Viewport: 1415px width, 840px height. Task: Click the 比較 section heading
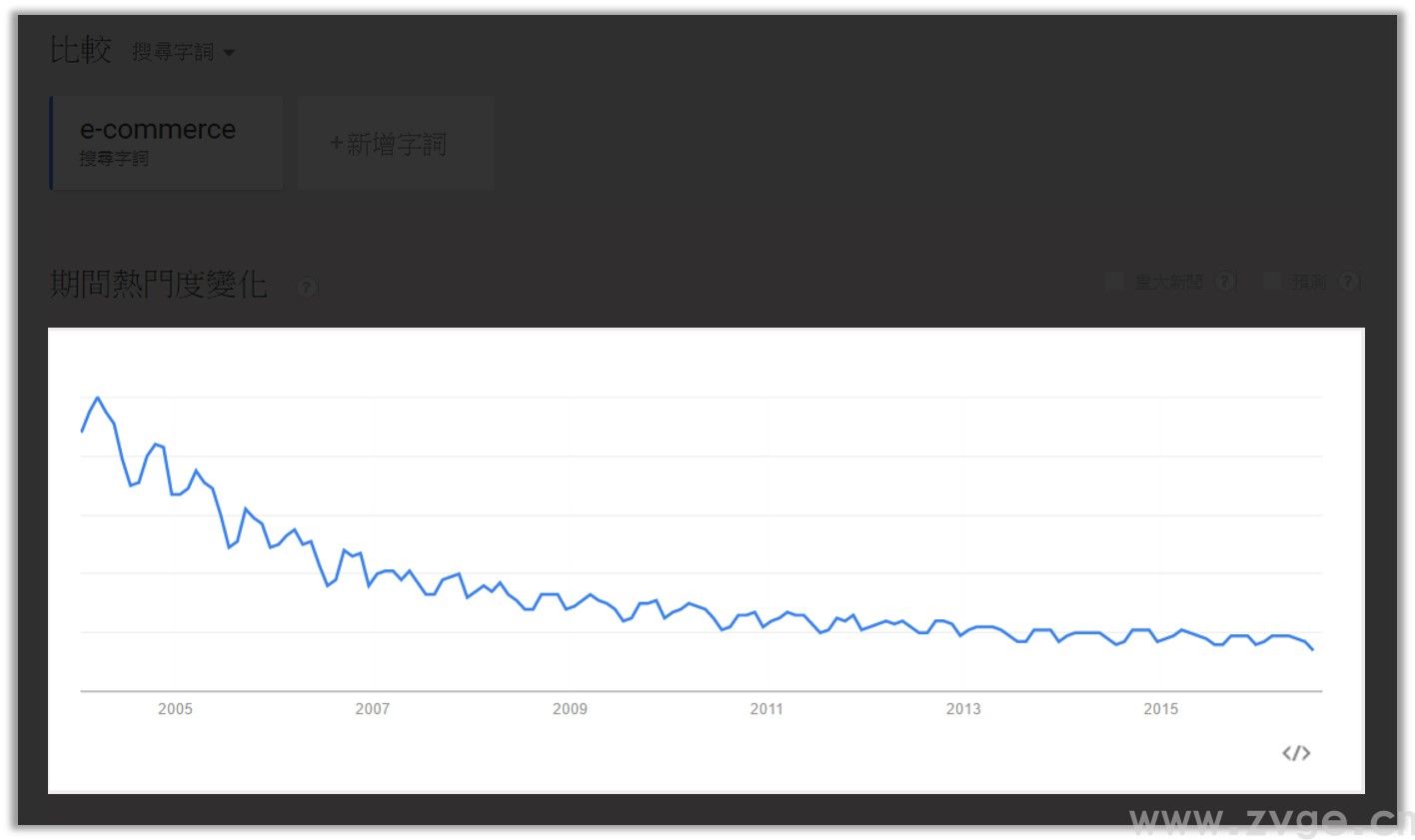click(80, 50)
